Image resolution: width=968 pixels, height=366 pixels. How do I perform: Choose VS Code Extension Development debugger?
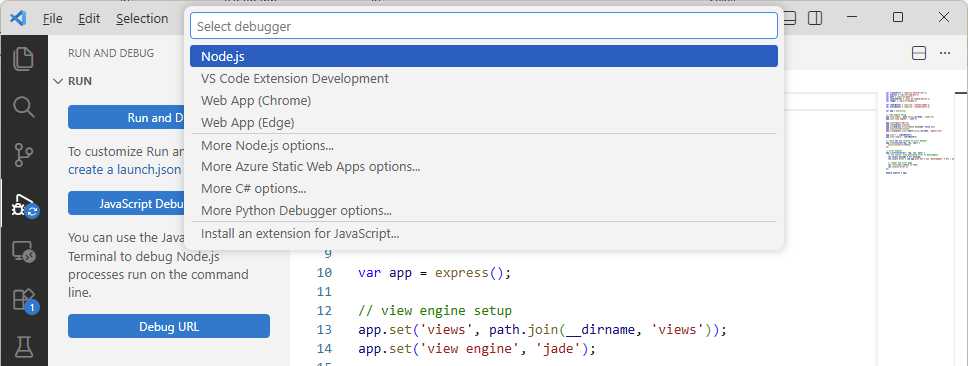click(x=483, y=78)
